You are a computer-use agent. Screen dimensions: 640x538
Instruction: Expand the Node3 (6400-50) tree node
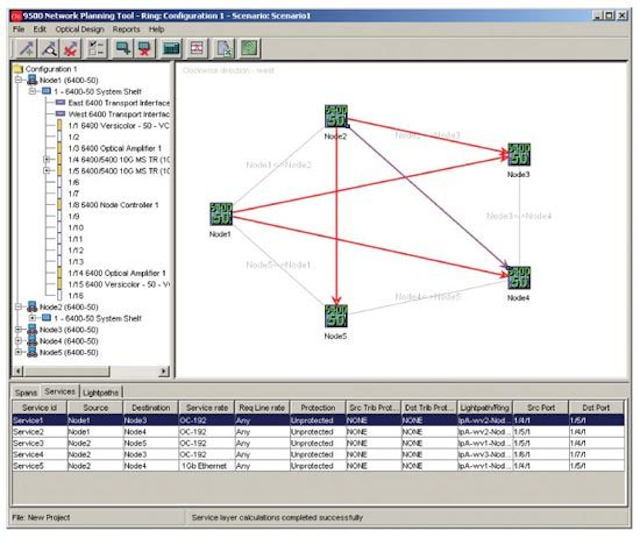tap(18, 329)
